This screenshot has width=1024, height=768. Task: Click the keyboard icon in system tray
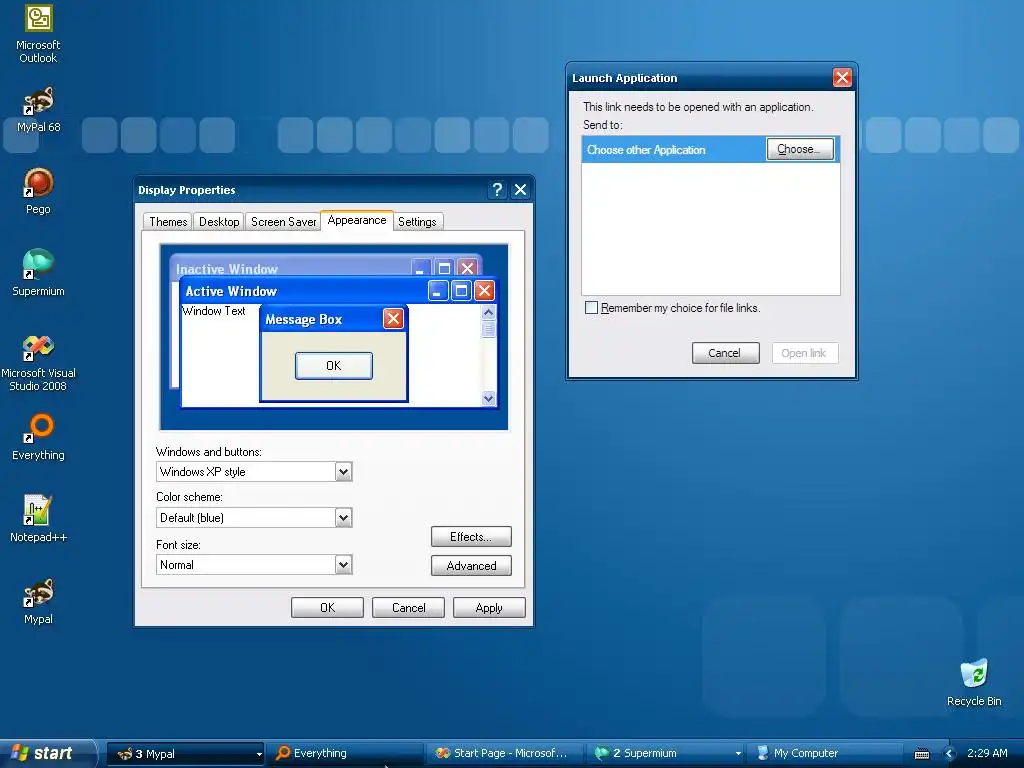921,754
